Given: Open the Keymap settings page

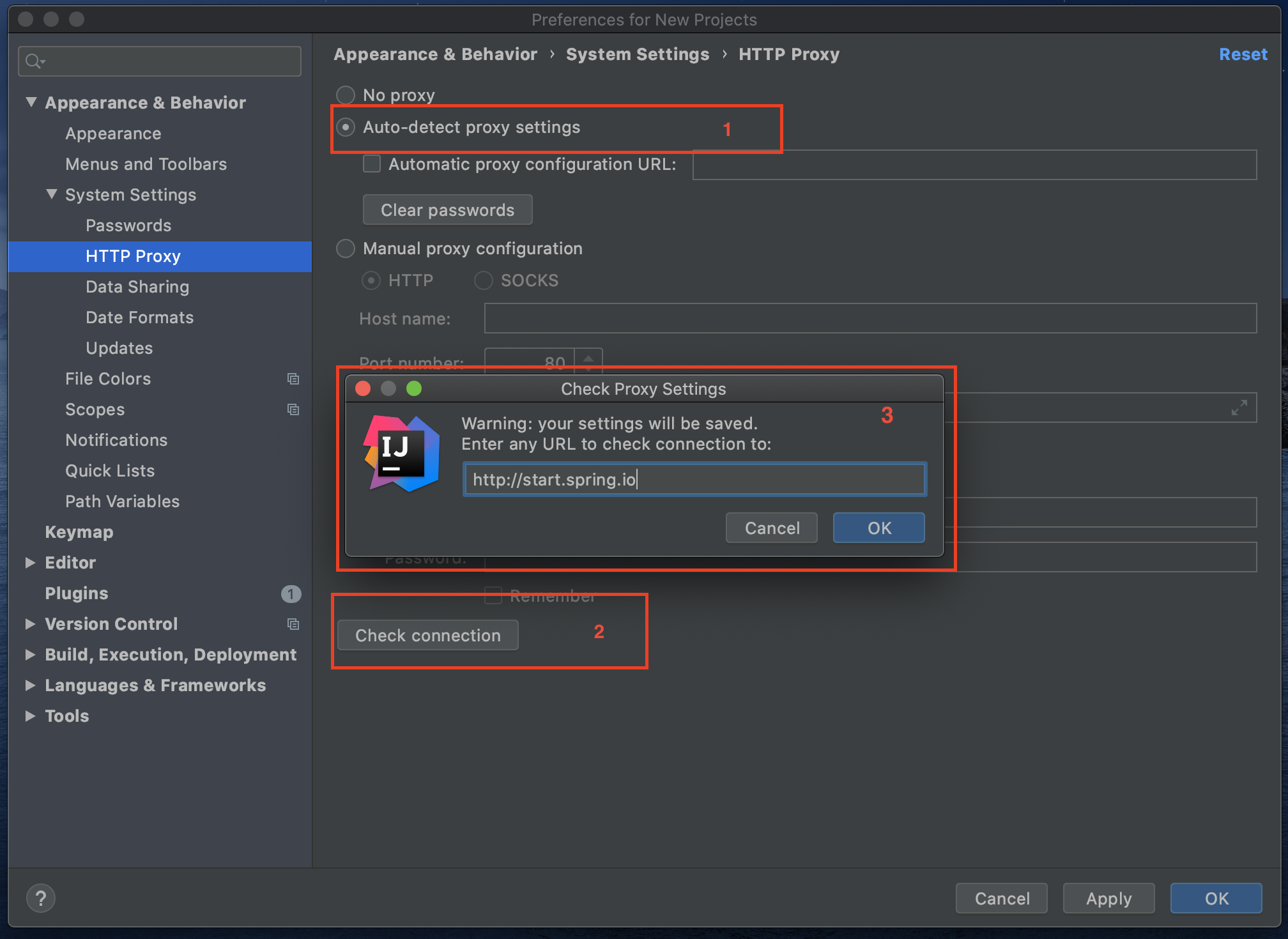Looking at the screenshot, I should point(79,532).
